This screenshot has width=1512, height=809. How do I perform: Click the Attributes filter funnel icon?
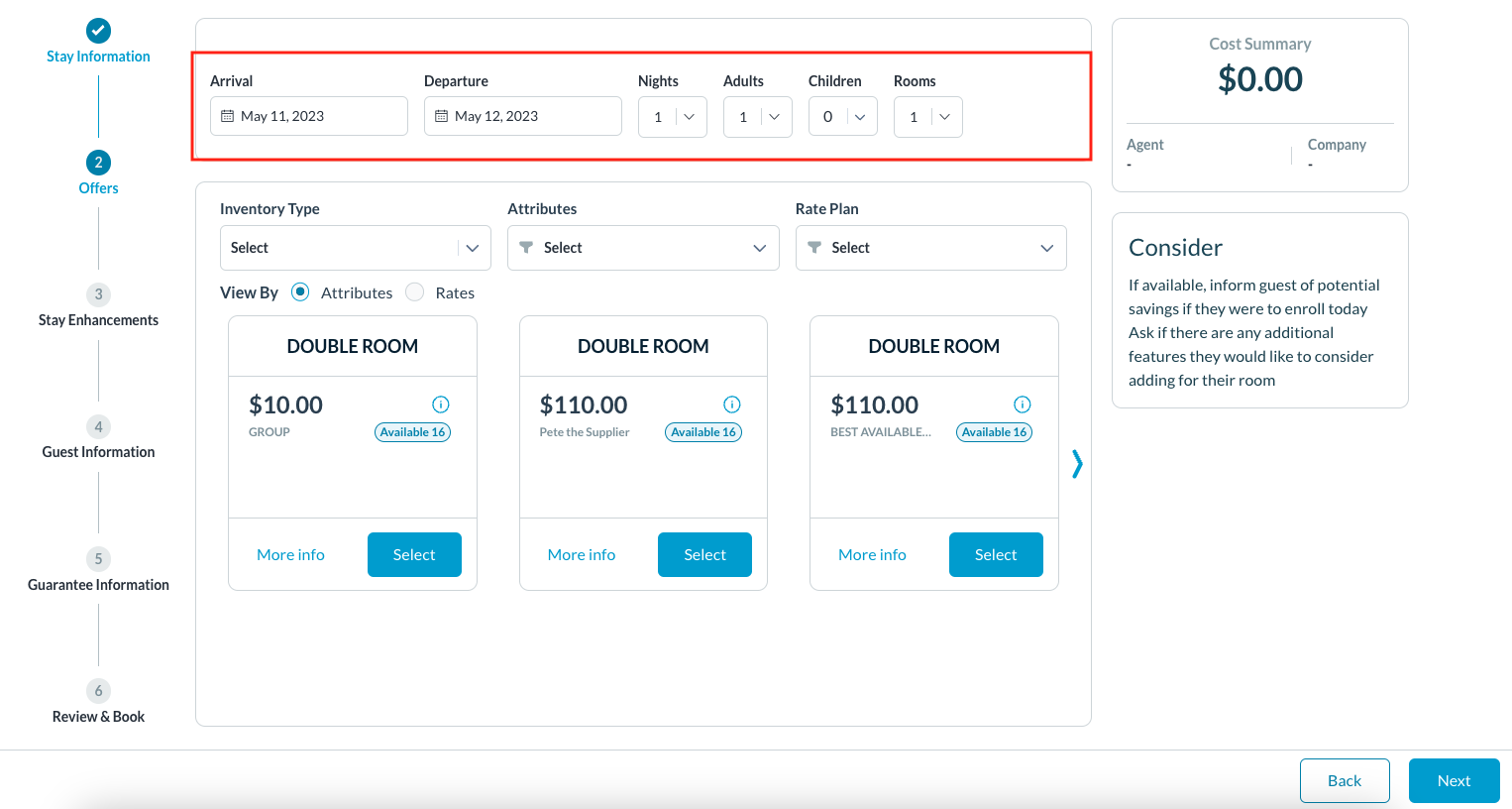click(x=526, y=248)
